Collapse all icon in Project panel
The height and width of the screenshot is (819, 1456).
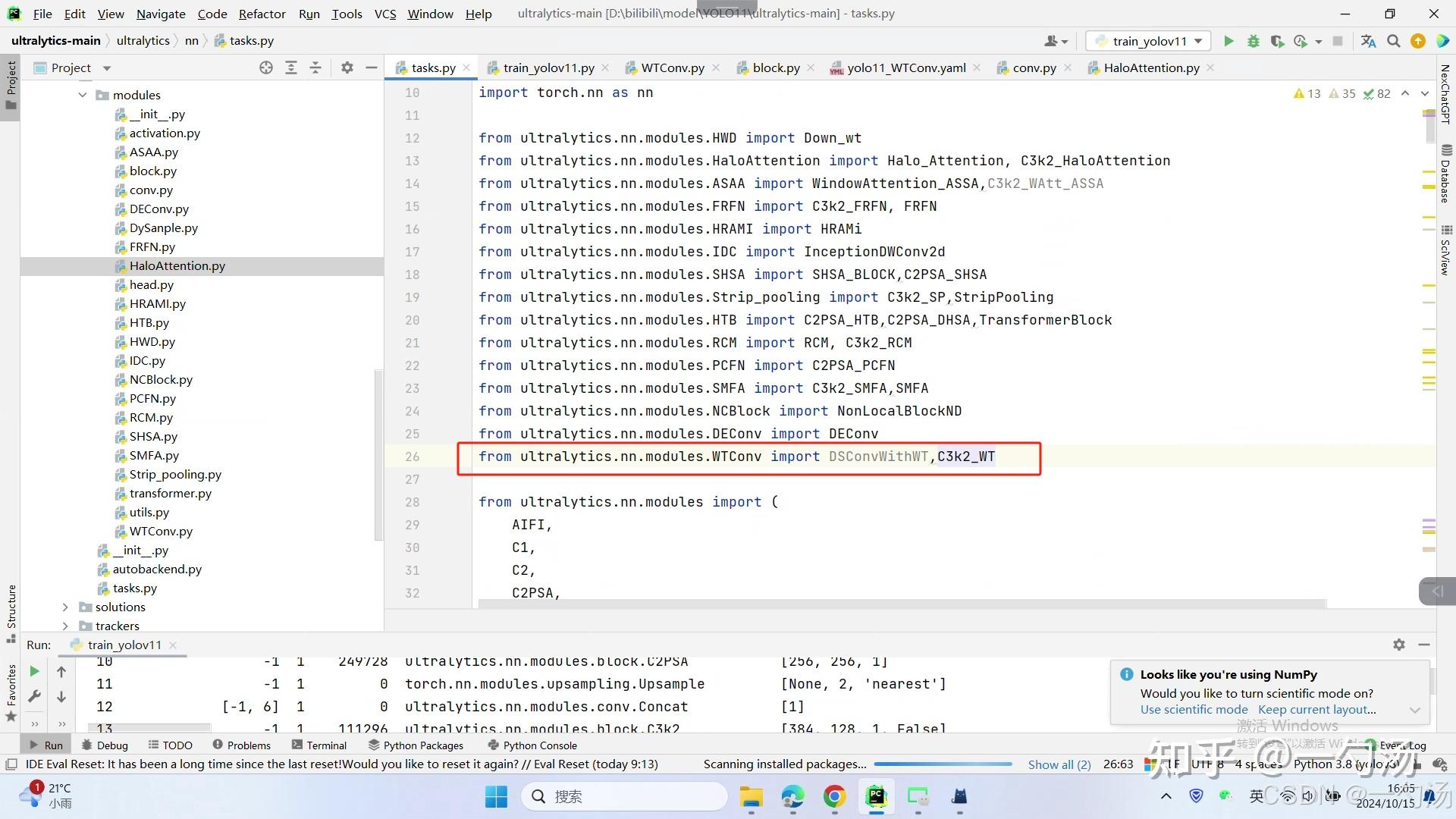pyautogui.click(x=315, y=67)
